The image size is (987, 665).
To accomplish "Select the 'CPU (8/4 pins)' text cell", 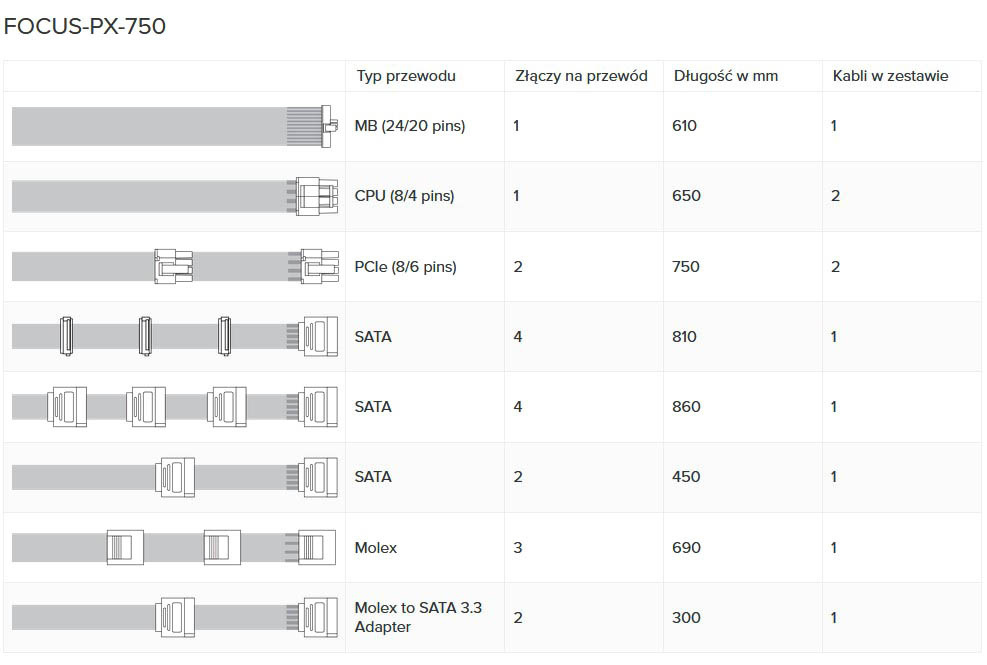I will [404, 196].
